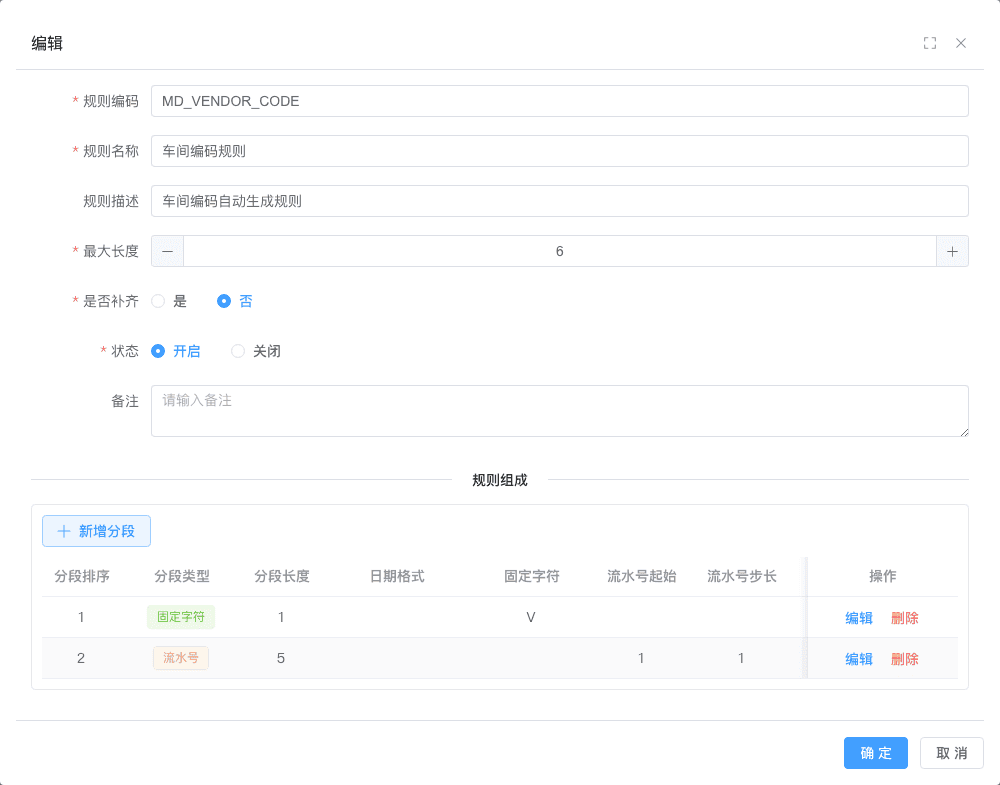Click 编辑 link on the 流水号 row

pyautogui.click(x=858, y=658)
